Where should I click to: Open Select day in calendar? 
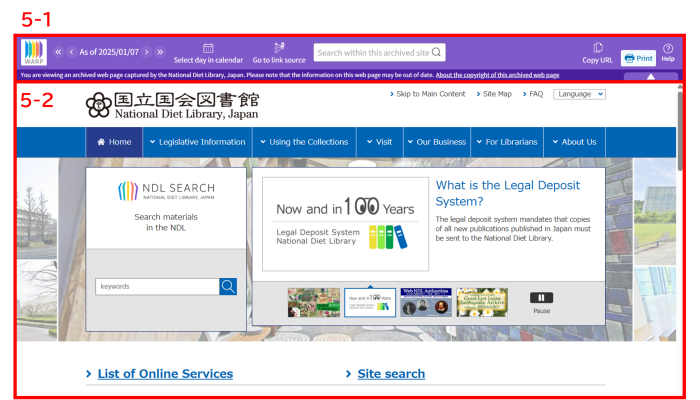208,54
